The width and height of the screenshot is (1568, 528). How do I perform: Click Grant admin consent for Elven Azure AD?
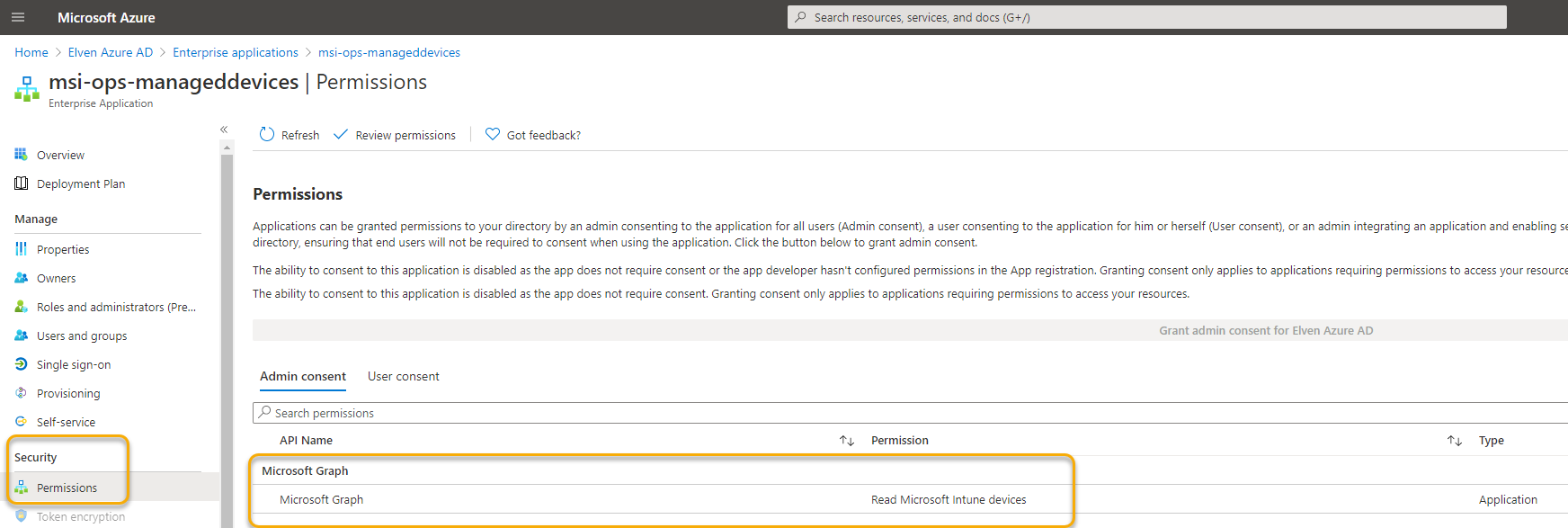[x=1266, y=330]
